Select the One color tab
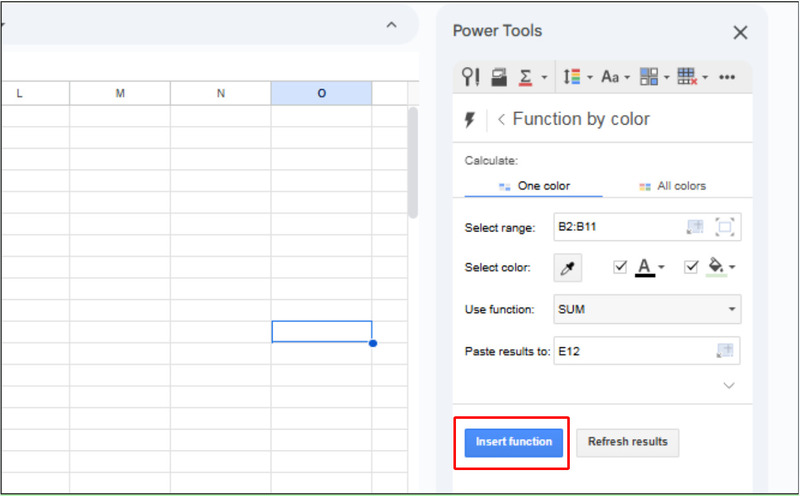800x496 pixels. [x=534, y=186]
